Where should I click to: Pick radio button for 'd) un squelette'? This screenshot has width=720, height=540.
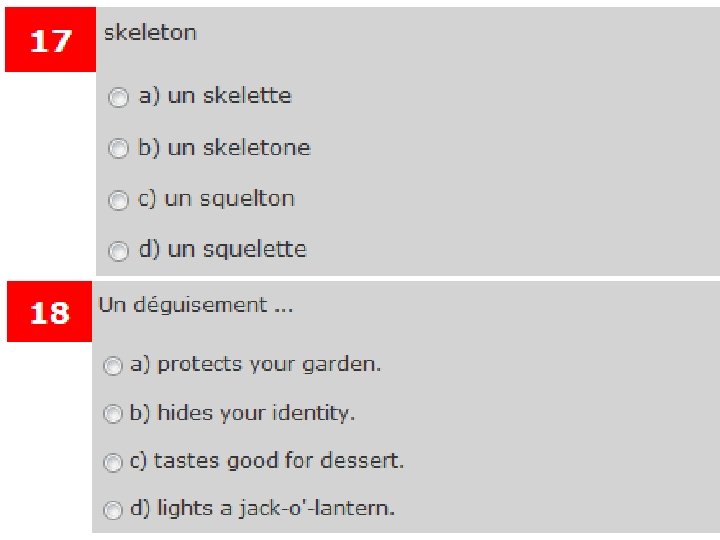click(119, 250)
